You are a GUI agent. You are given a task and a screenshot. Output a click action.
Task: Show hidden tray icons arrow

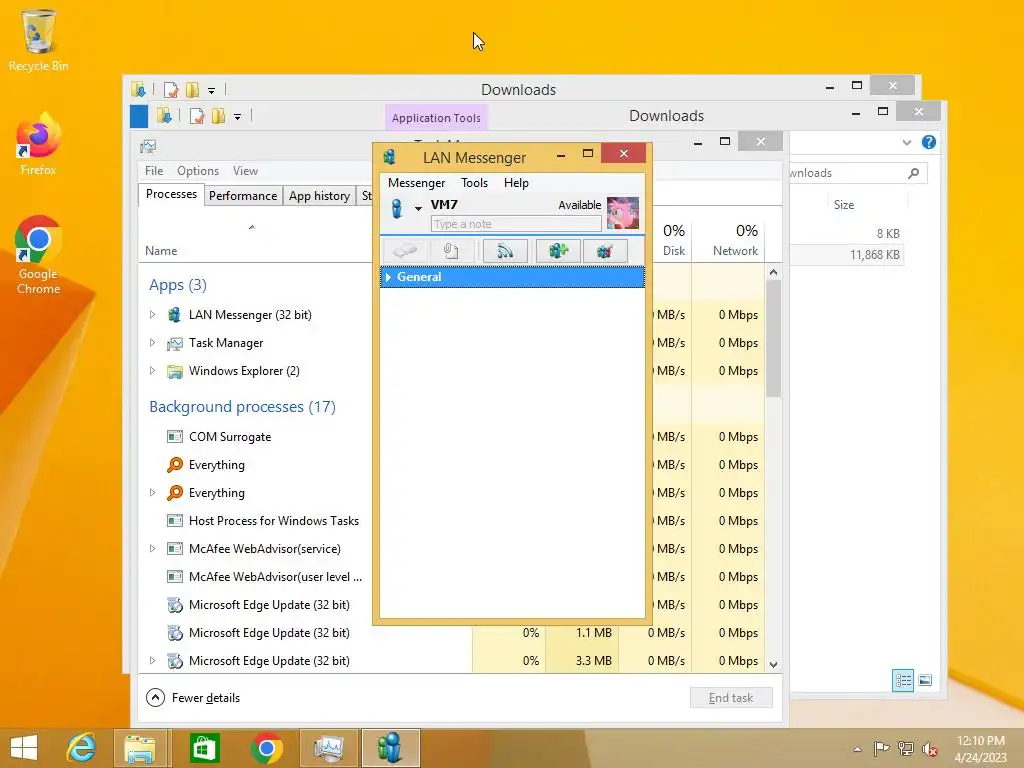pos(857,749)
